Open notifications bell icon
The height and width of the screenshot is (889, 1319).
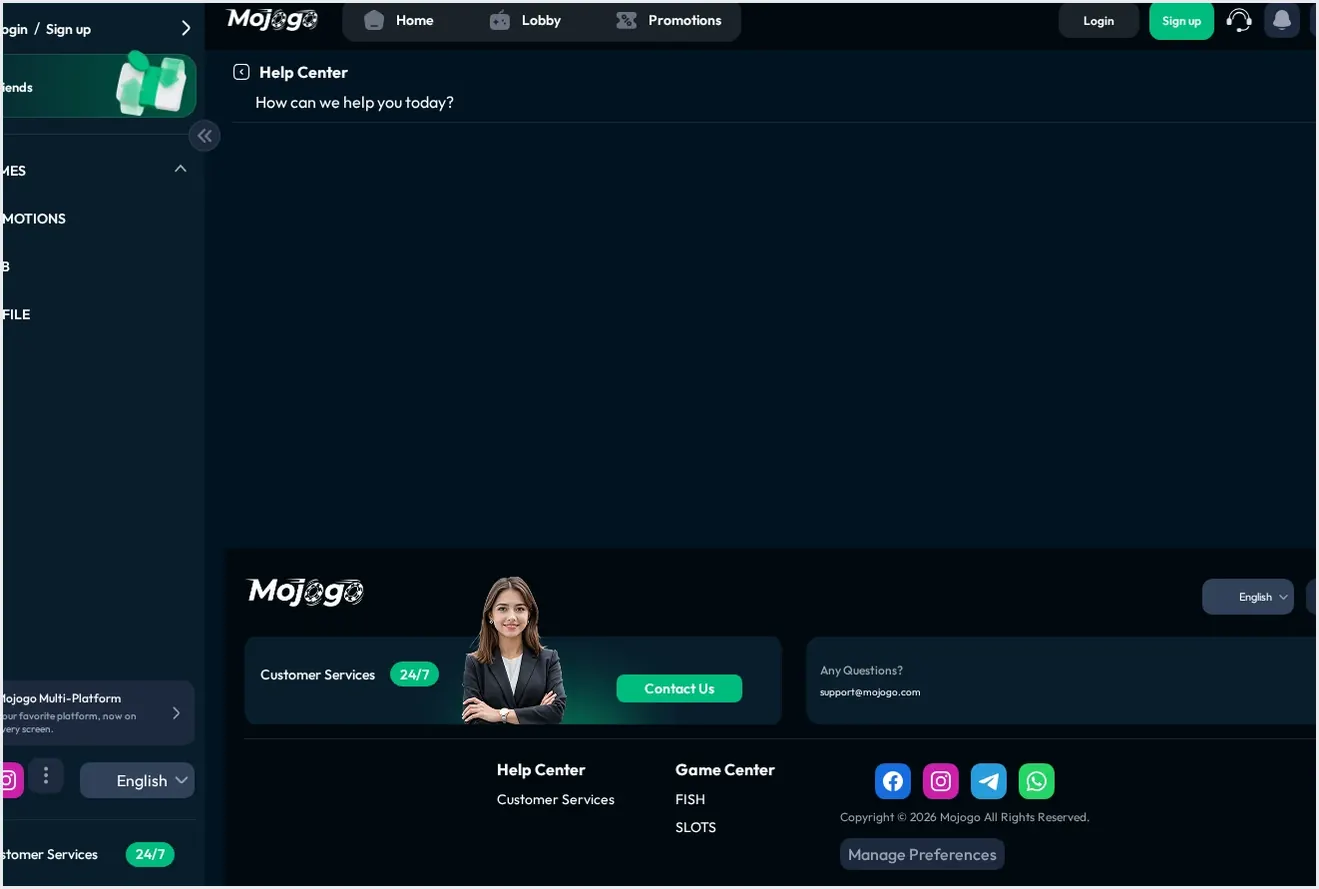pyautogui.click(x=1281, y=20)
